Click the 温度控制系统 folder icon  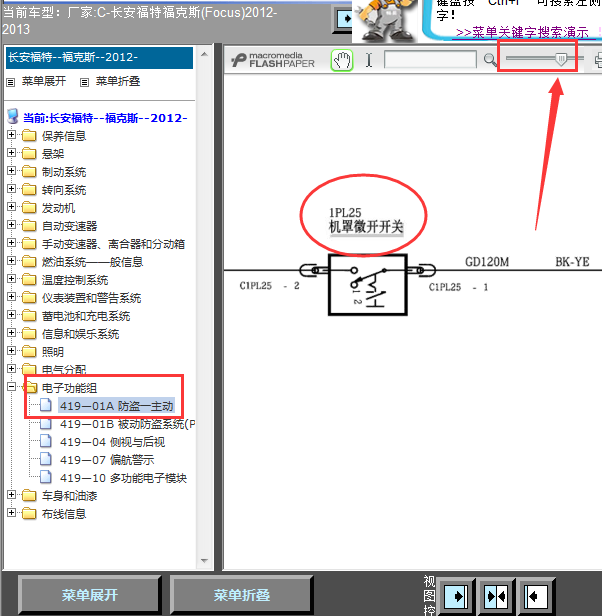coord(29,279)
